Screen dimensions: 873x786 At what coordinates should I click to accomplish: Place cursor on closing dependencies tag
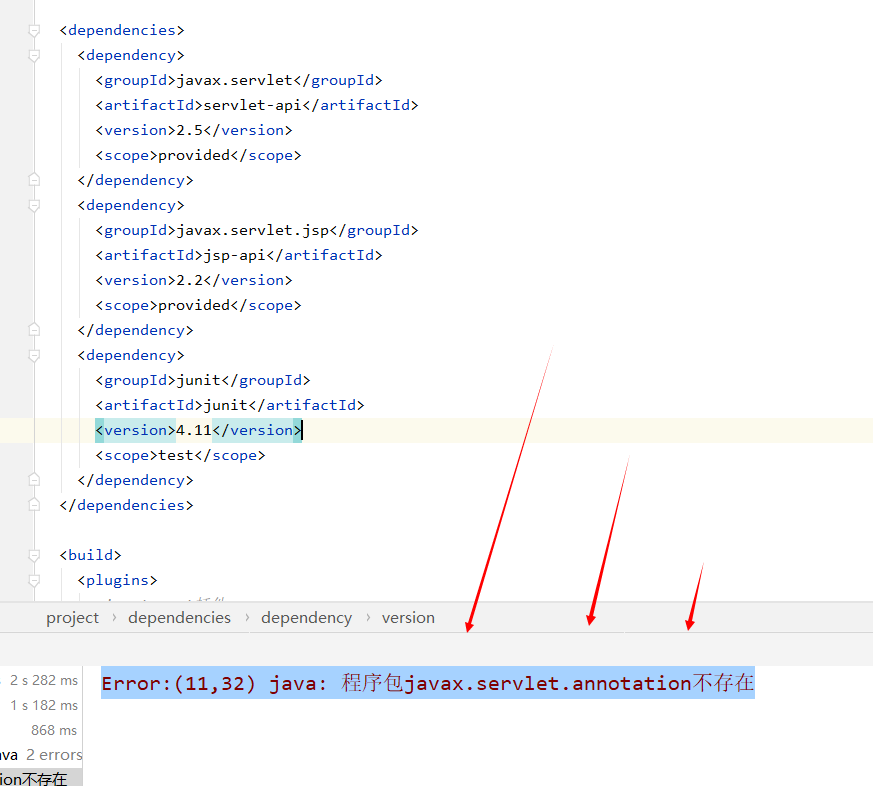pos(126,505)
